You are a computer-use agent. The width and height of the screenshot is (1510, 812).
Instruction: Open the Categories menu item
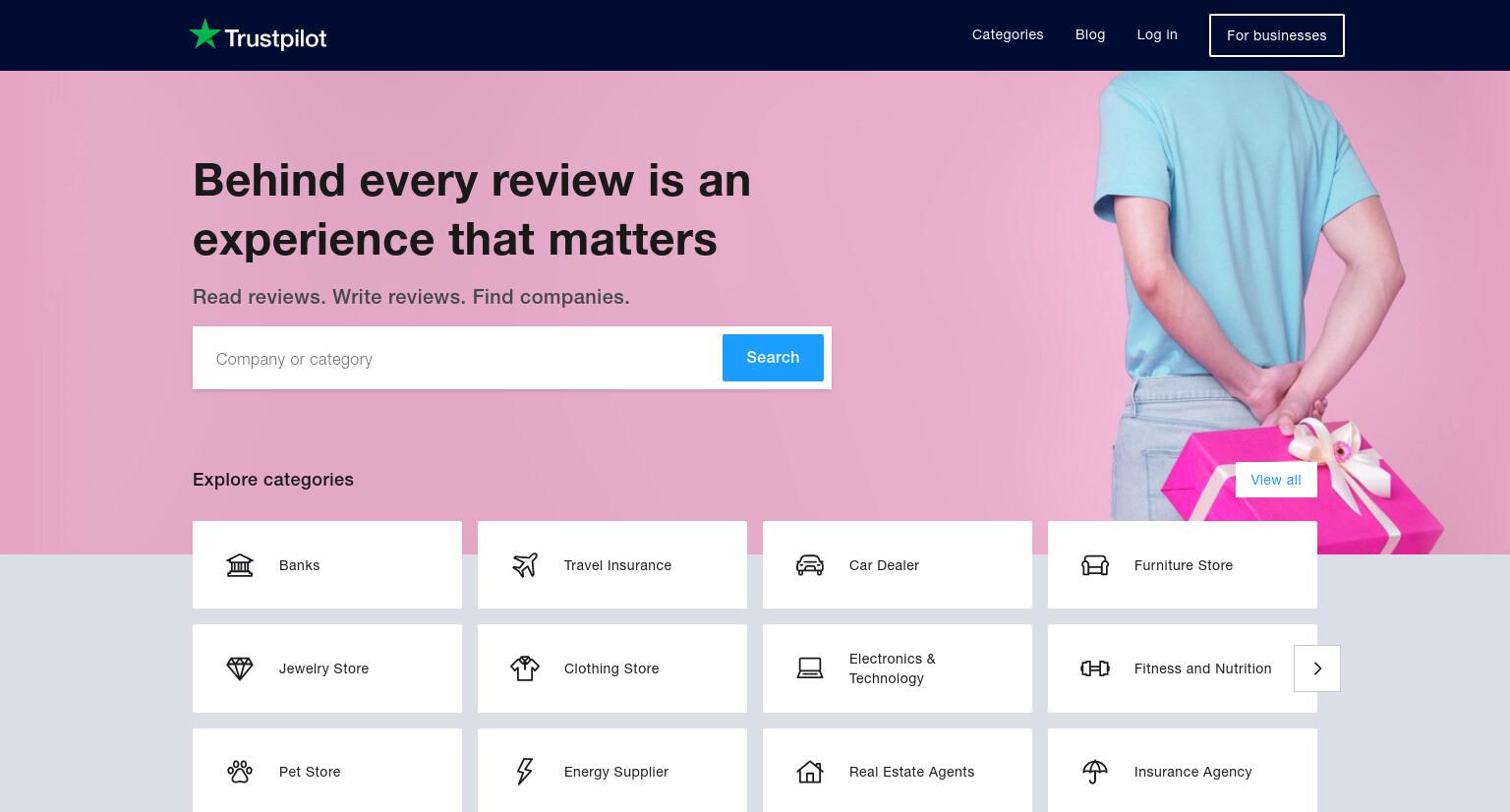(x=1008, y=34)
